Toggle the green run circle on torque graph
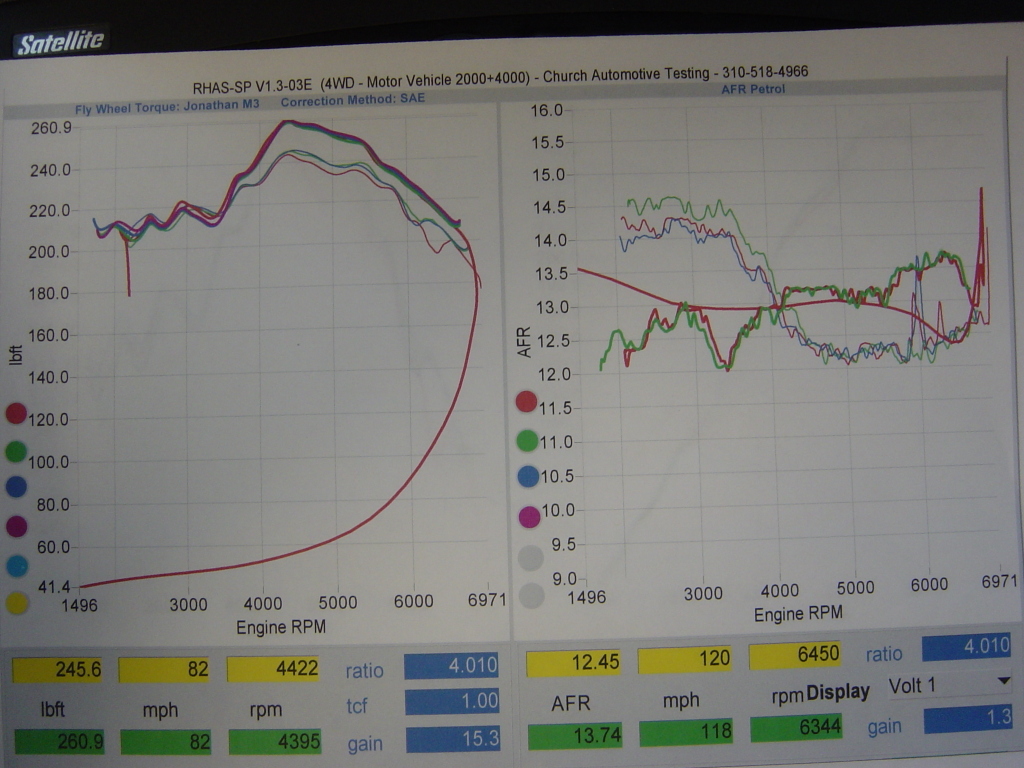The image size is (1024, 768). (x=15, y=451)
